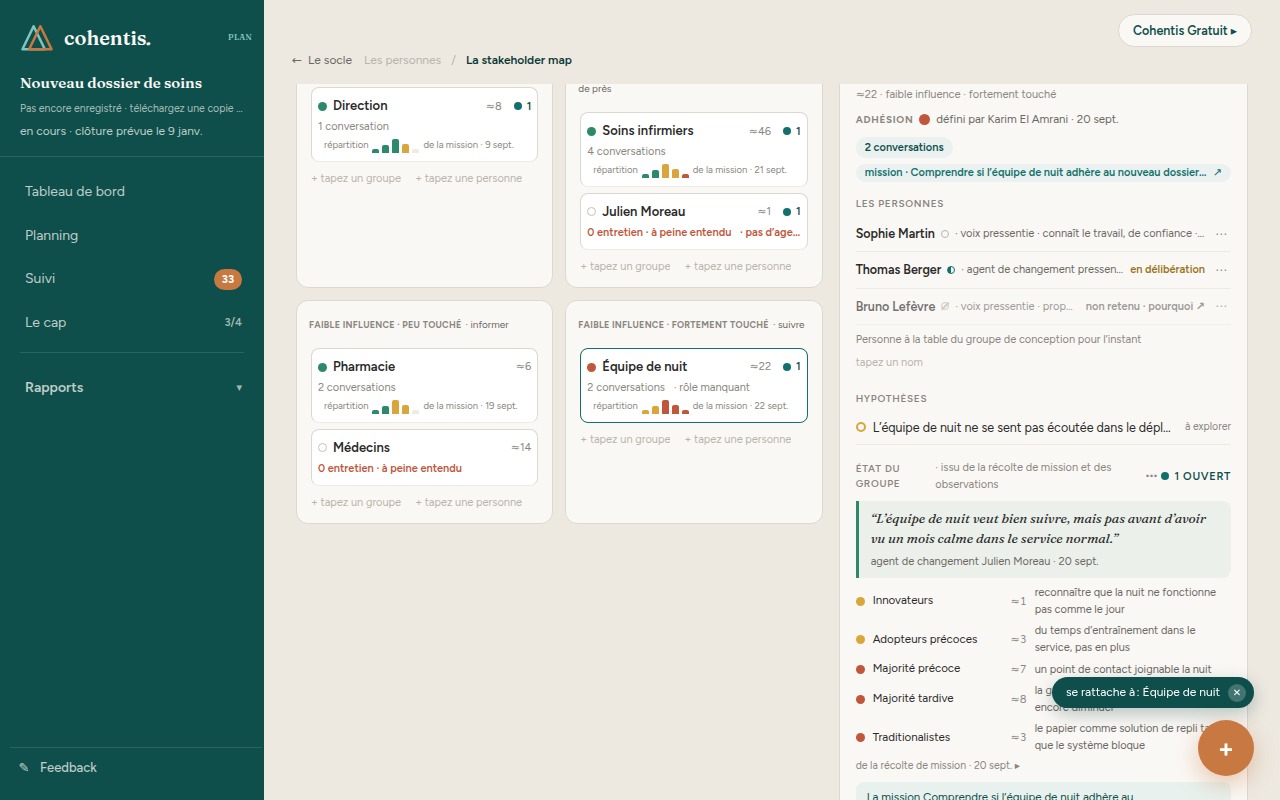Click the yellow Adopteurs précoces dot
Screen dimensions: 1280x800
860,640
